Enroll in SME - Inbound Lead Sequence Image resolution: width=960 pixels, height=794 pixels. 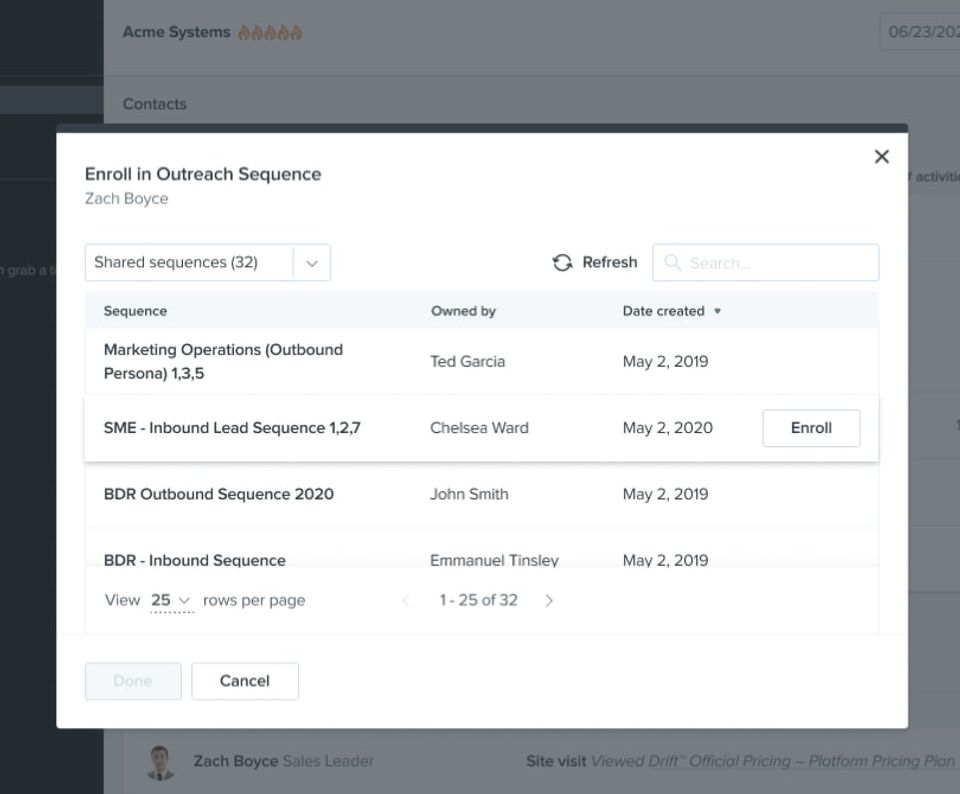(x=811, y=428)
